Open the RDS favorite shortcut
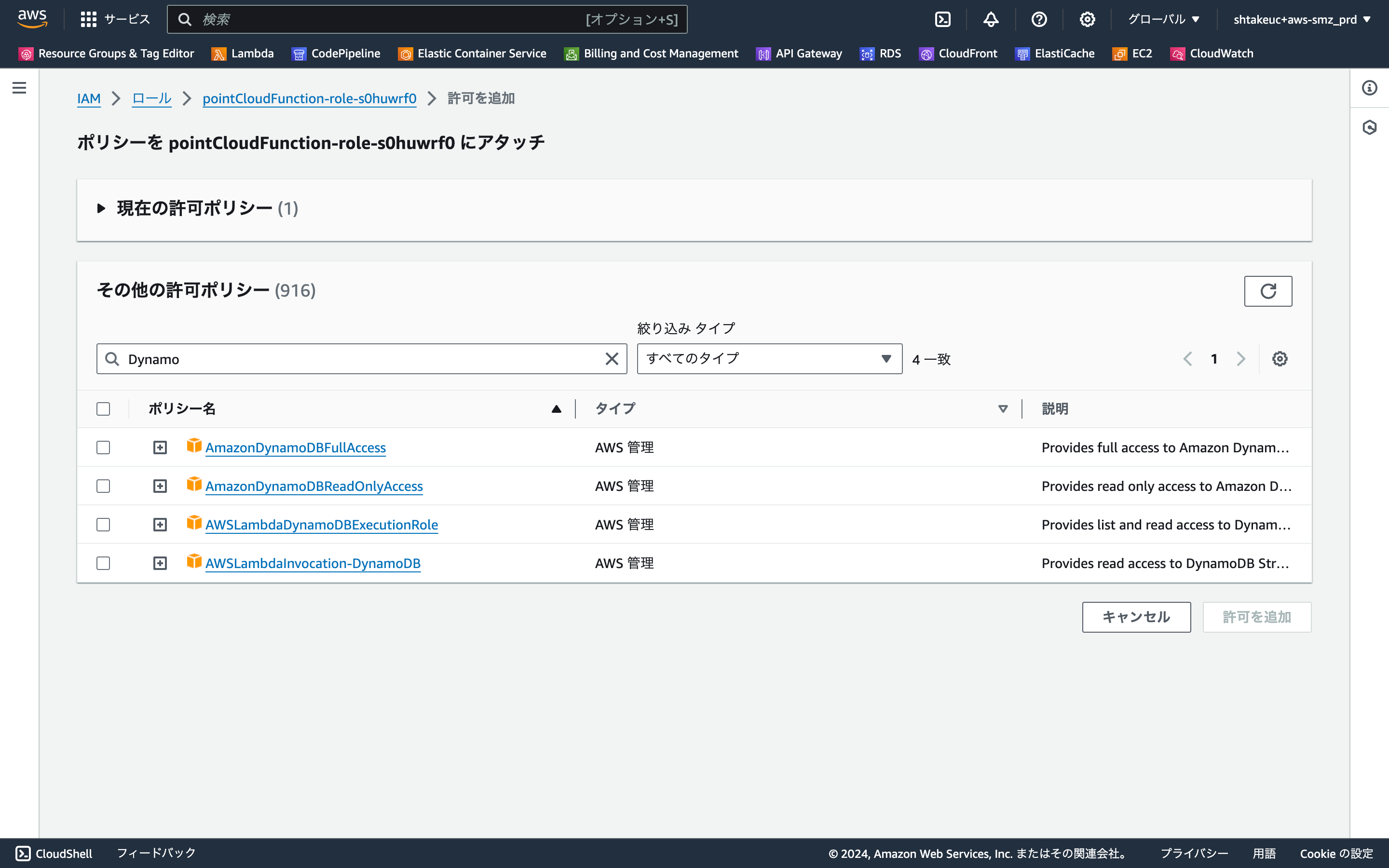The image size is (1389, 868). (x=881, y=54)
